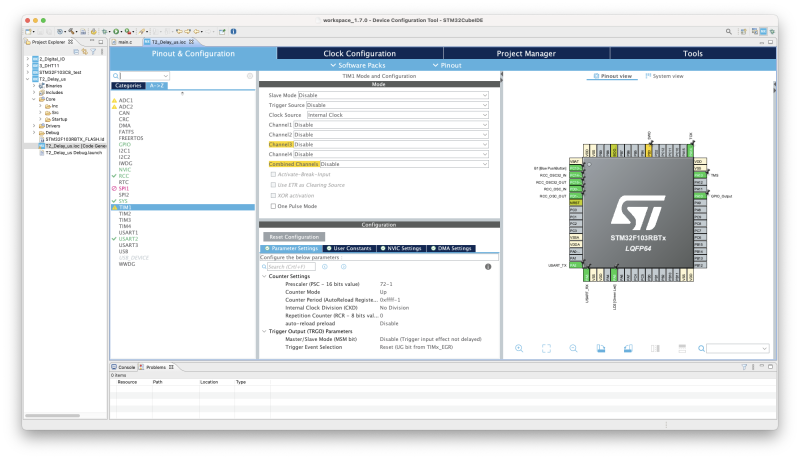
Task: Click the Collapse All icon in Project Explorer
Action: [x=76, y=52]
